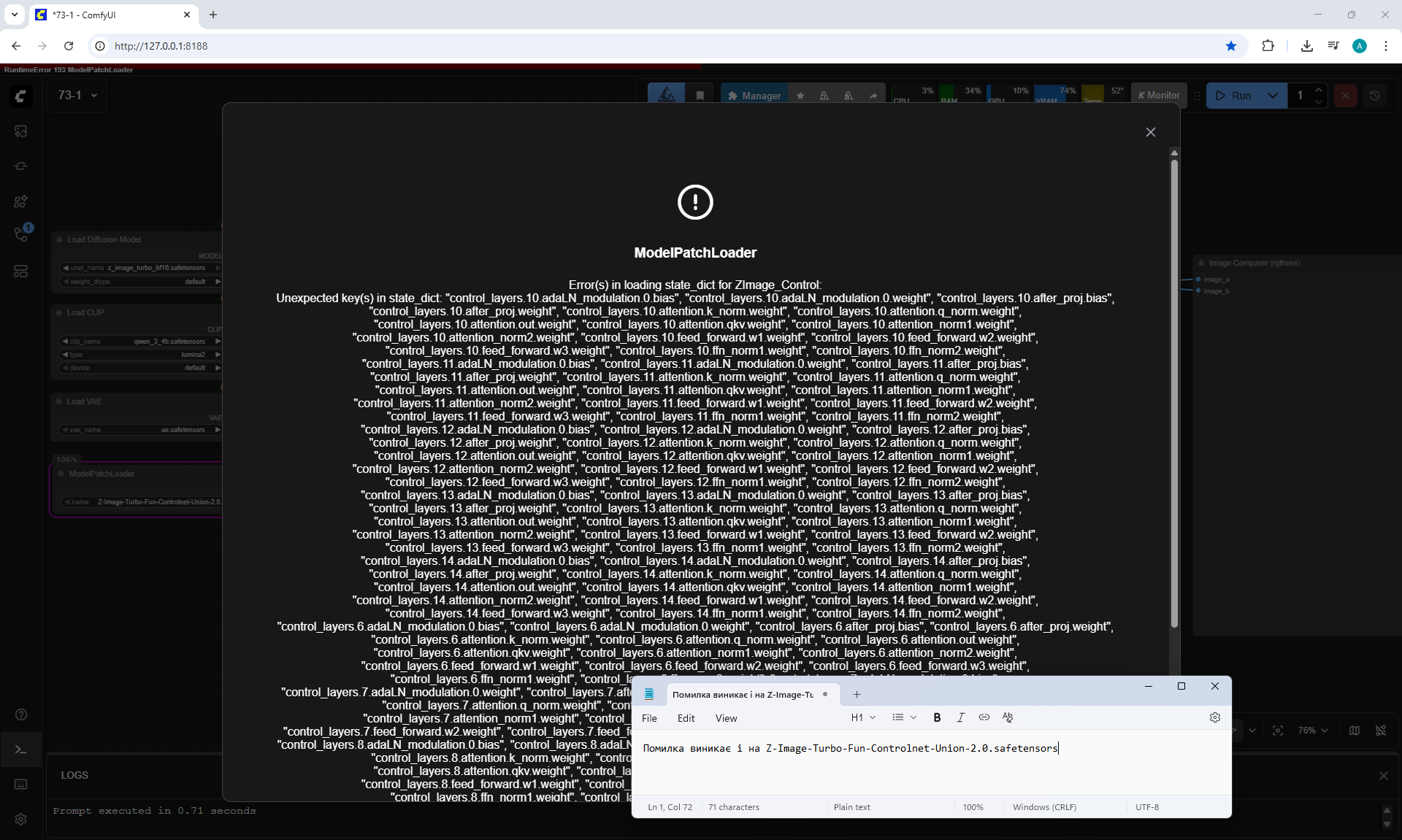Toggle the ComfyUI console terminal panel
1402x840 pixels.
20,750
